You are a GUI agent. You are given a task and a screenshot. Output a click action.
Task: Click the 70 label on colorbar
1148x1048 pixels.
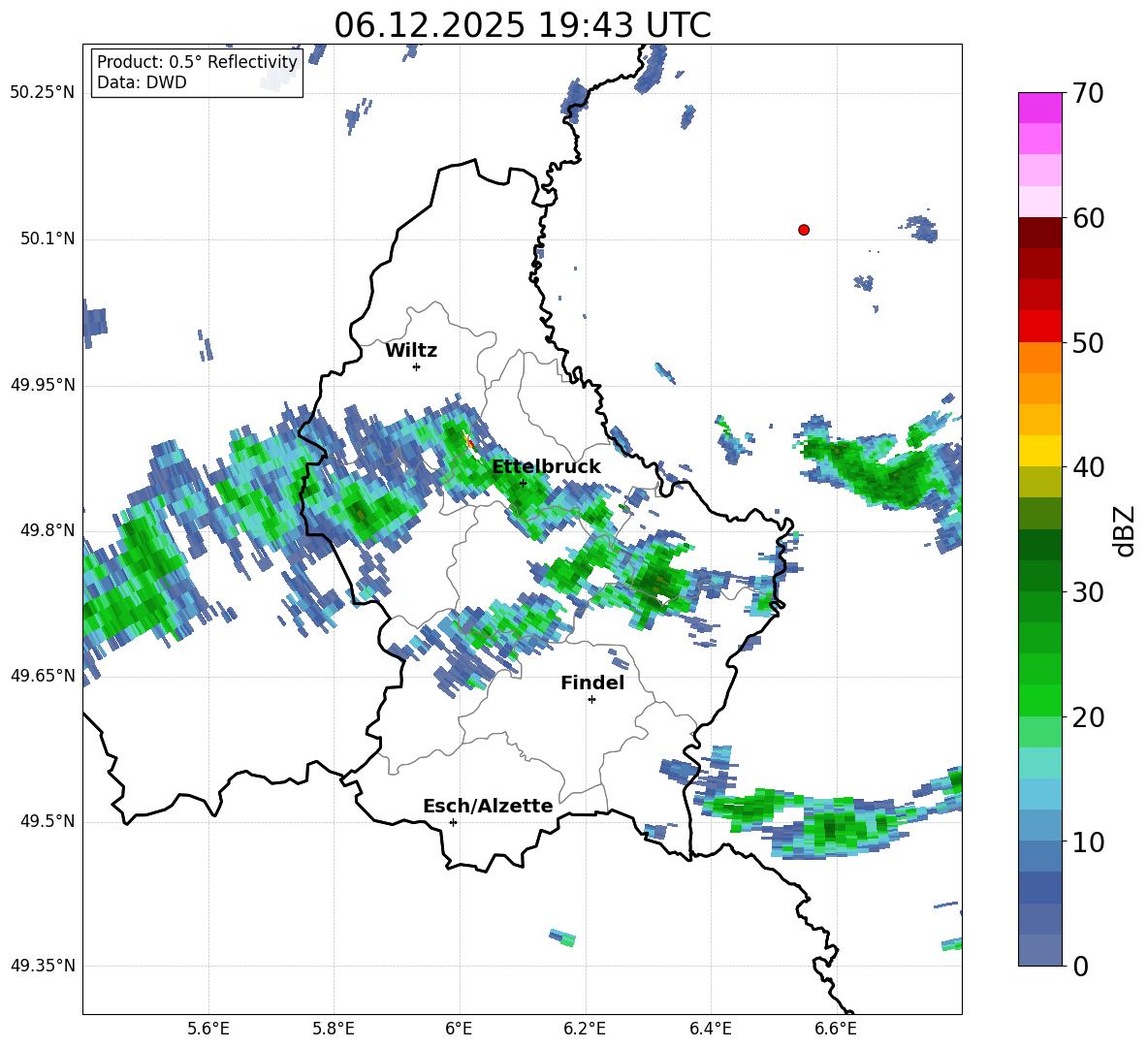coord(1088,93)
